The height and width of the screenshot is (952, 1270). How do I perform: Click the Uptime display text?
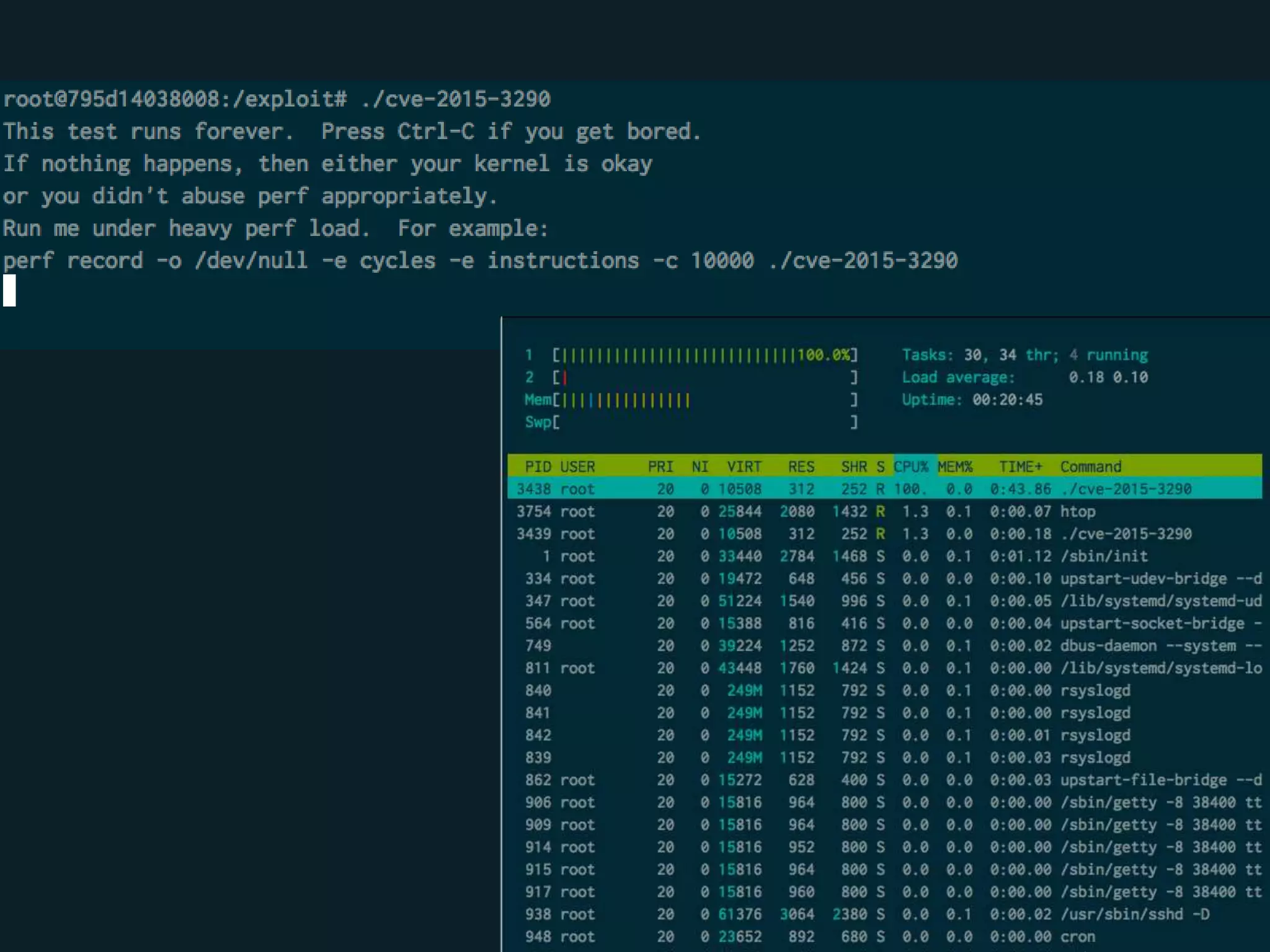[972, 400]
